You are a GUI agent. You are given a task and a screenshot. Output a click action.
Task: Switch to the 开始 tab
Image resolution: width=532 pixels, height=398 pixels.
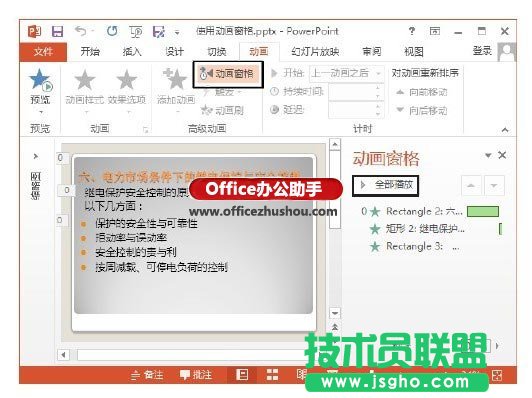(x=90, y=52)
